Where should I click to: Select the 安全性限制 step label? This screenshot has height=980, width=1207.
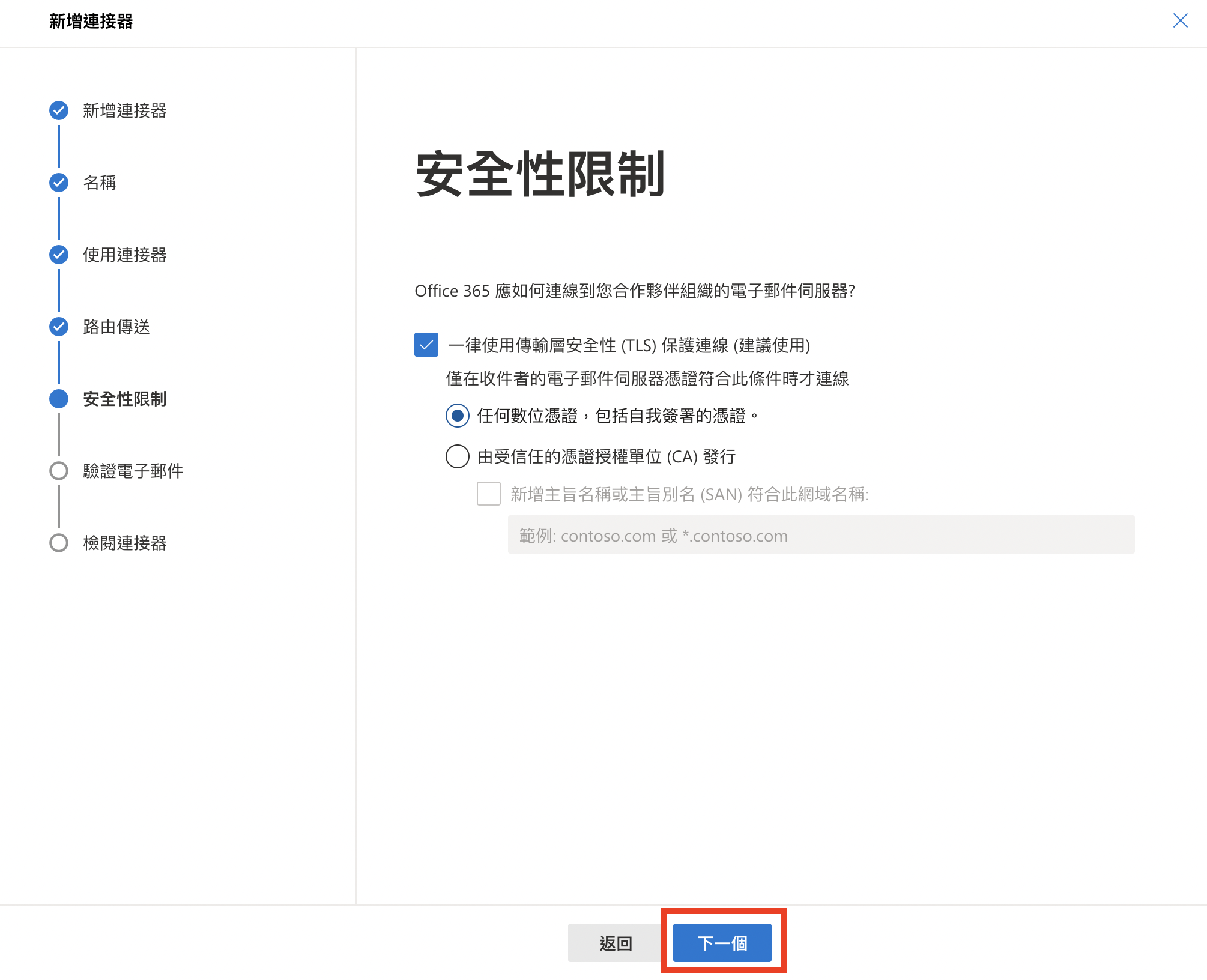point(125,399)
